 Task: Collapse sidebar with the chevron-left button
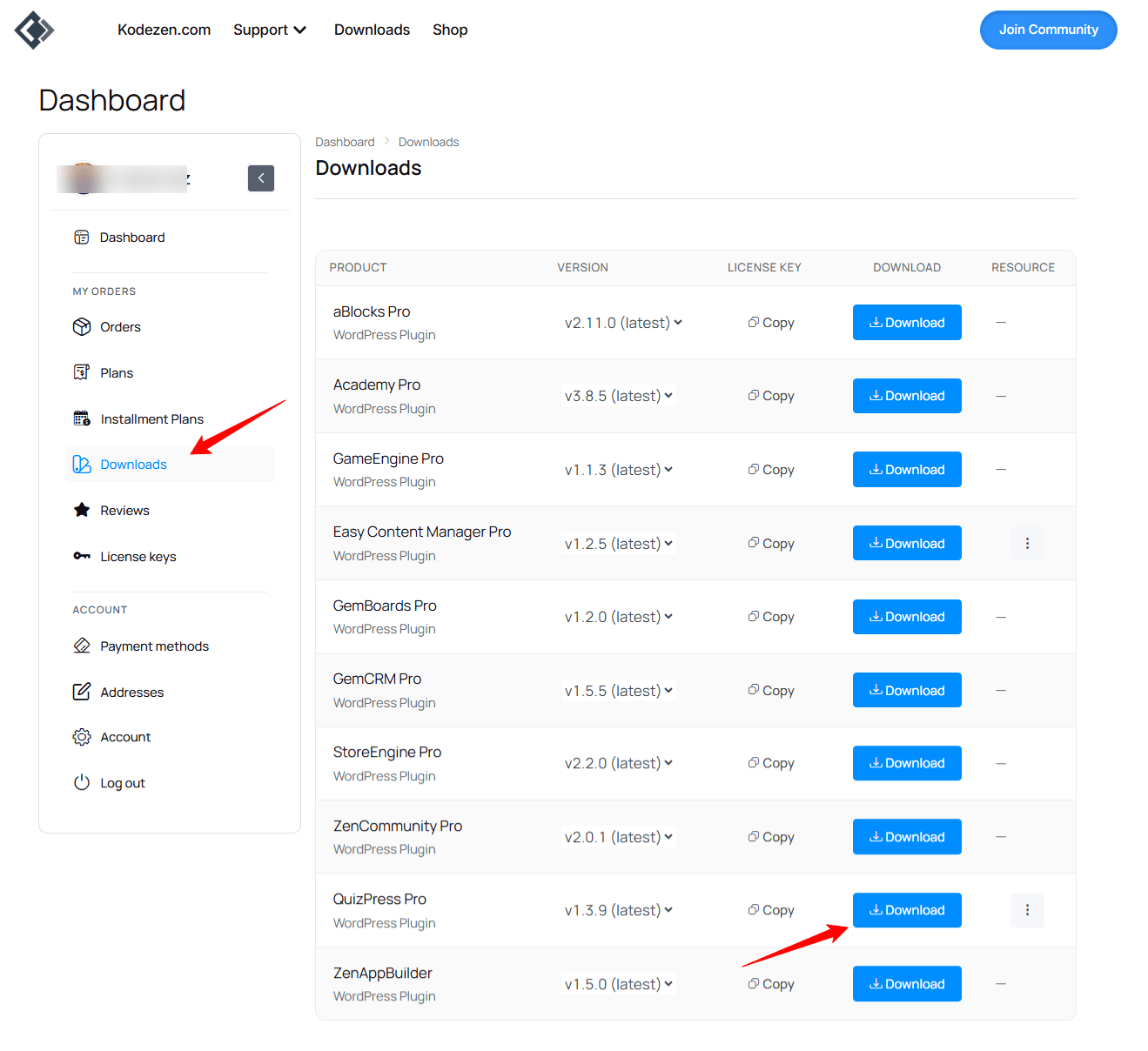pos(261,178)
